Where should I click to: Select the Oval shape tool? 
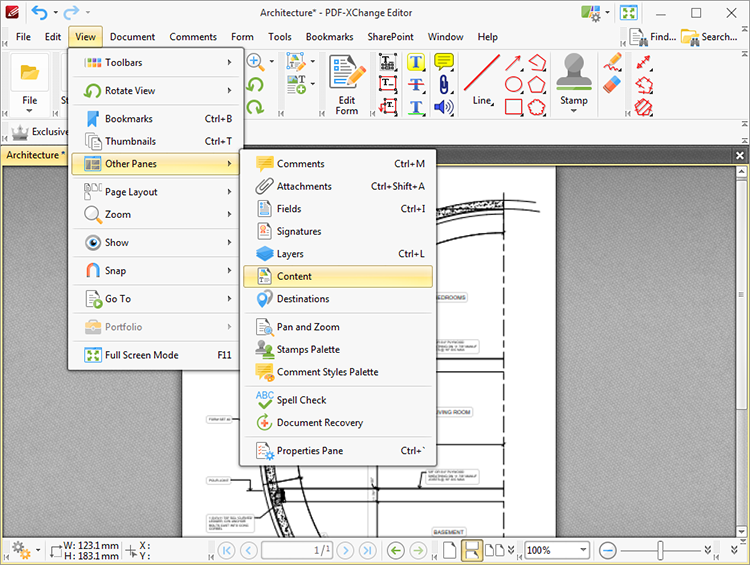tap(514, 85)
